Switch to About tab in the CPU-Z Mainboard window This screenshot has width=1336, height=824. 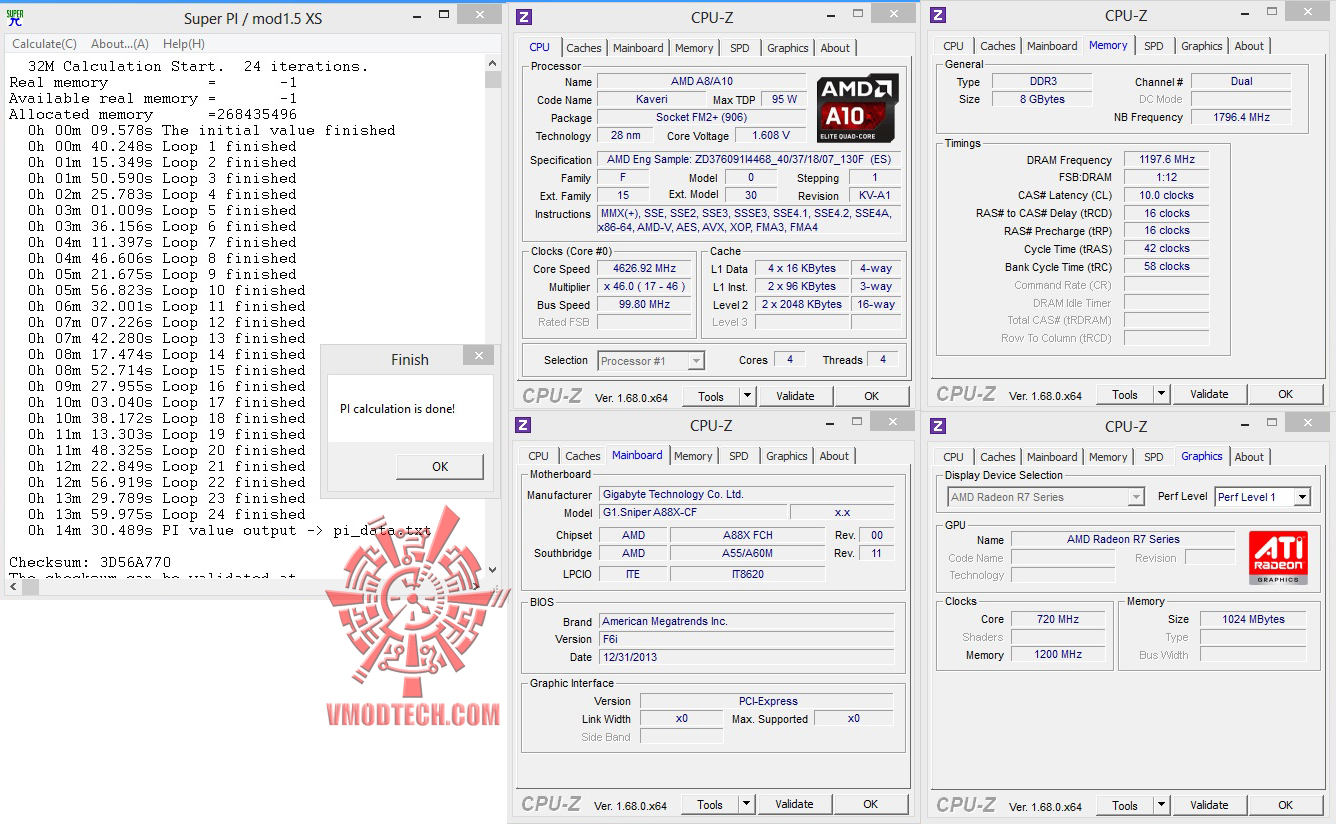834,456
